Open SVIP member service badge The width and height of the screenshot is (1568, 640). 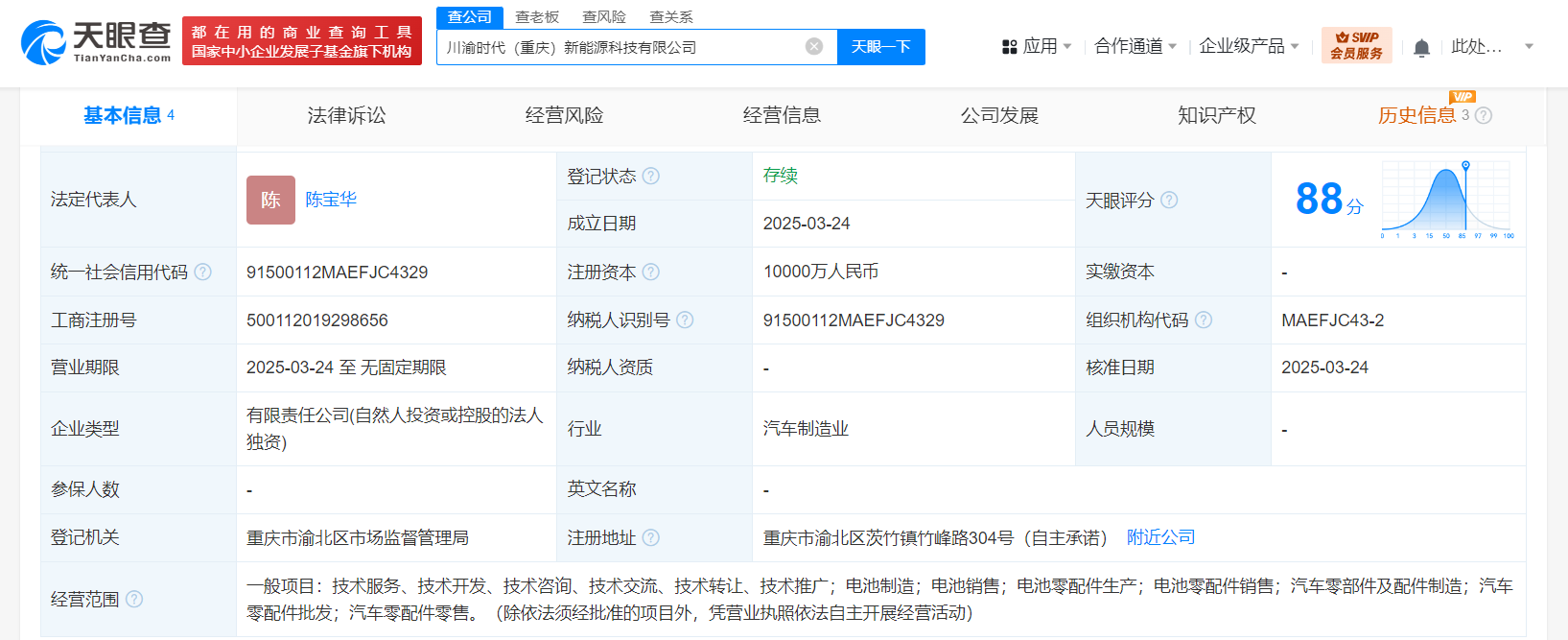pos(1356,45)
